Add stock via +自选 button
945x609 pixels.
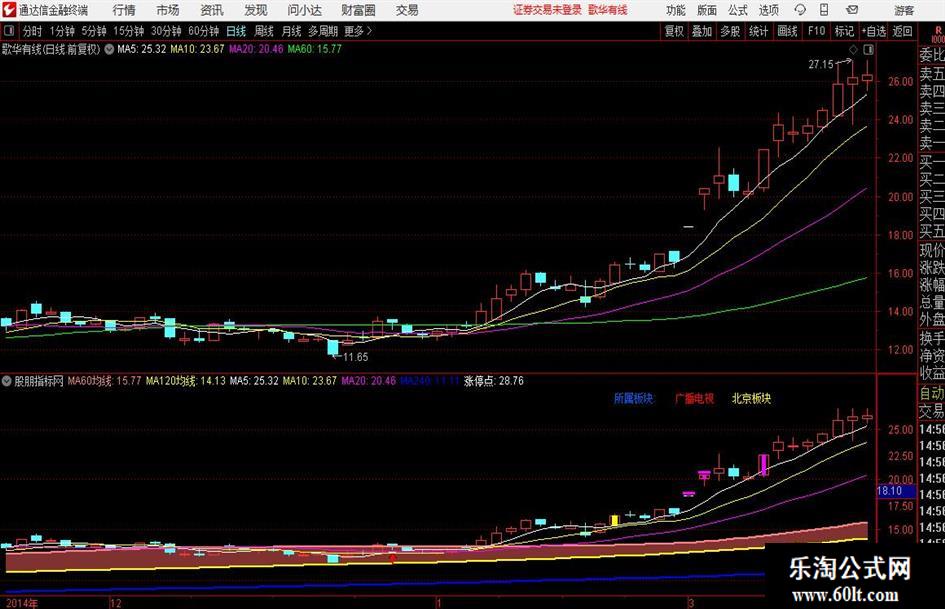(x=873, y=31)
